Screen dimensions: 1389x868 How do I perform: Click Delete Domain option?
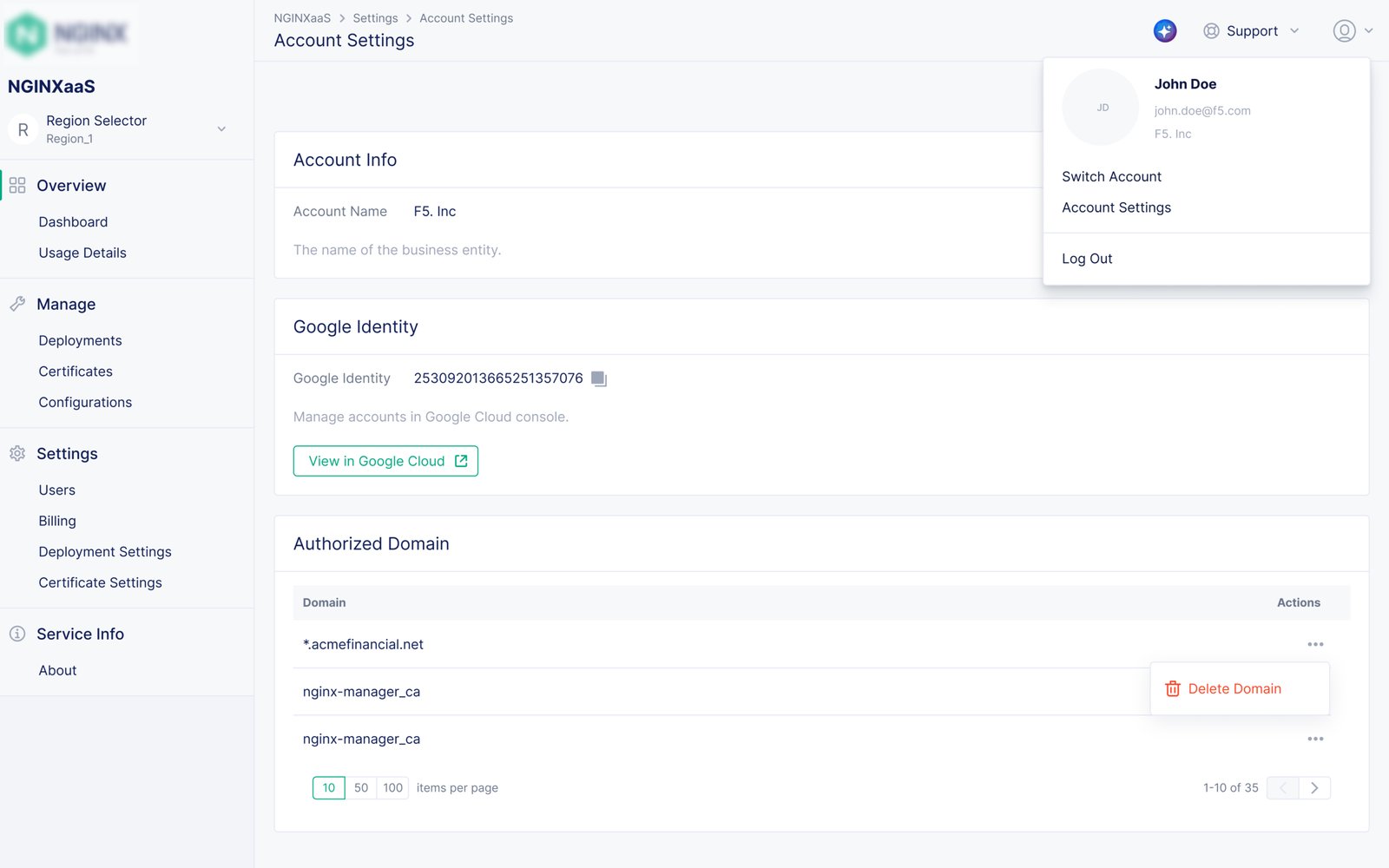pos(1234,689)
